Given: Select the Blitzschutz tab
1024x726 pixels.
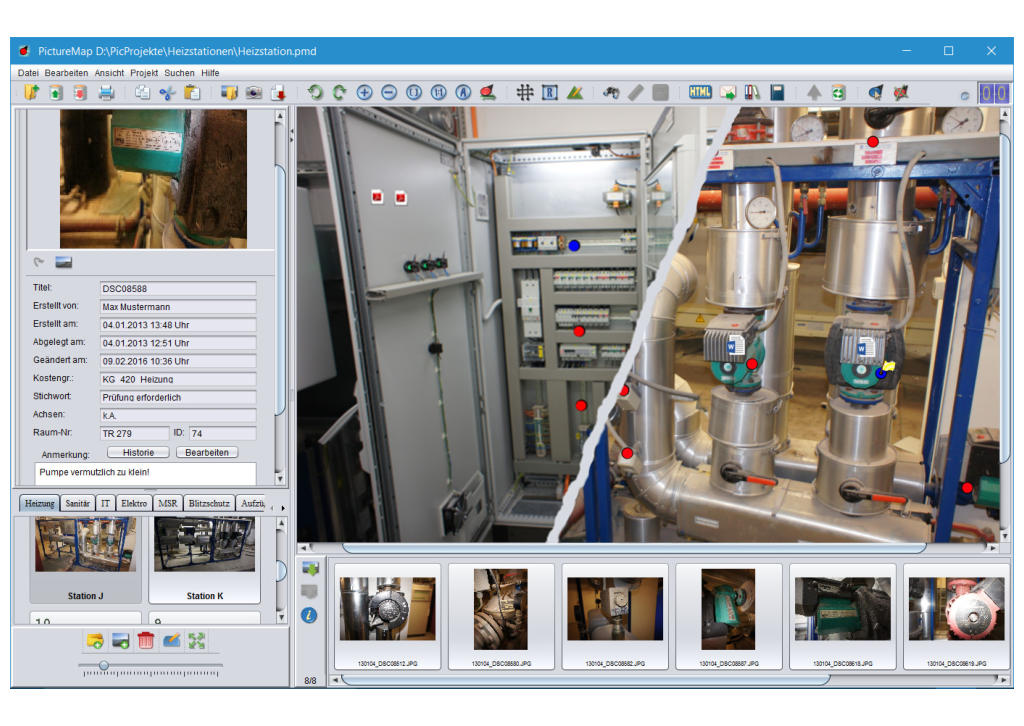Looking at the screenshot, I should [x=209, y=503].
